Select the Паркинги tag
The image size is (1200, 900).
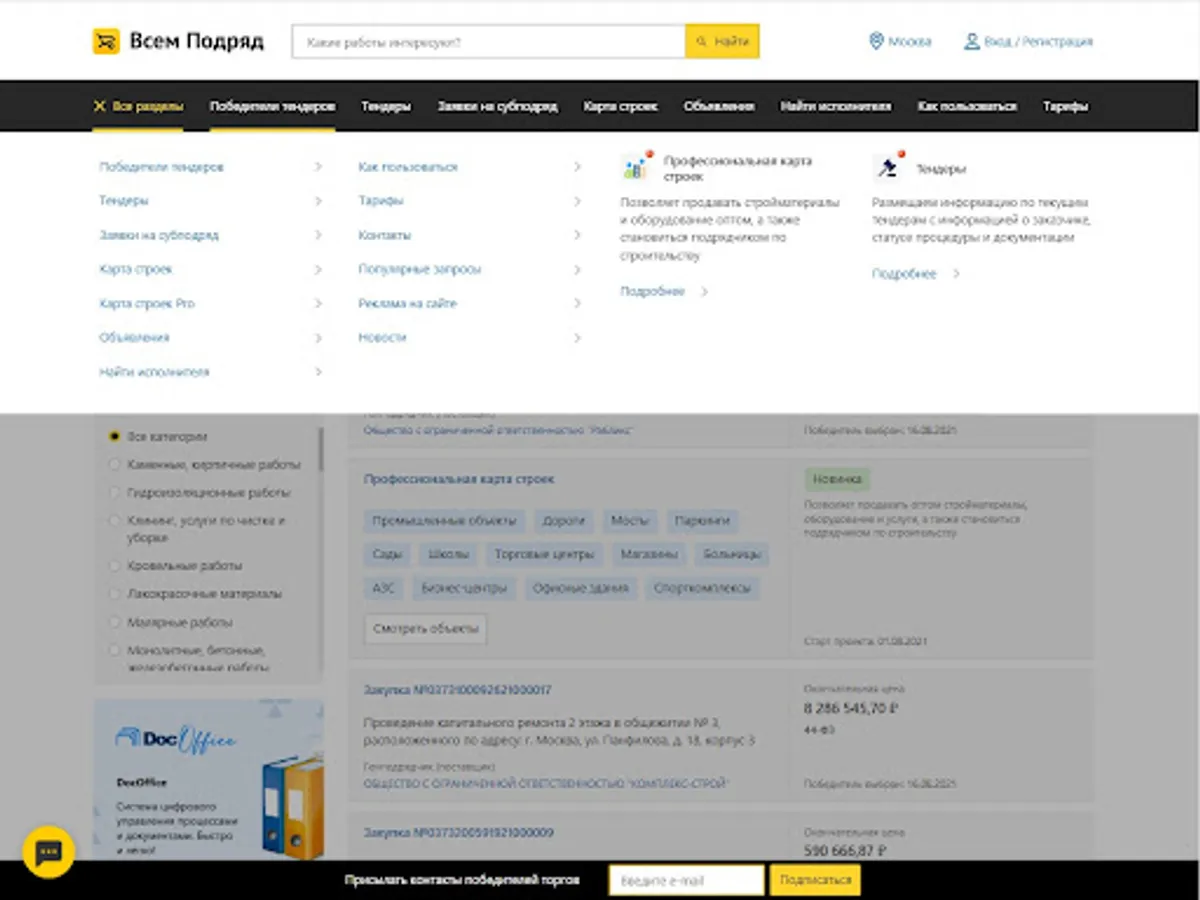tap(703, 521)
